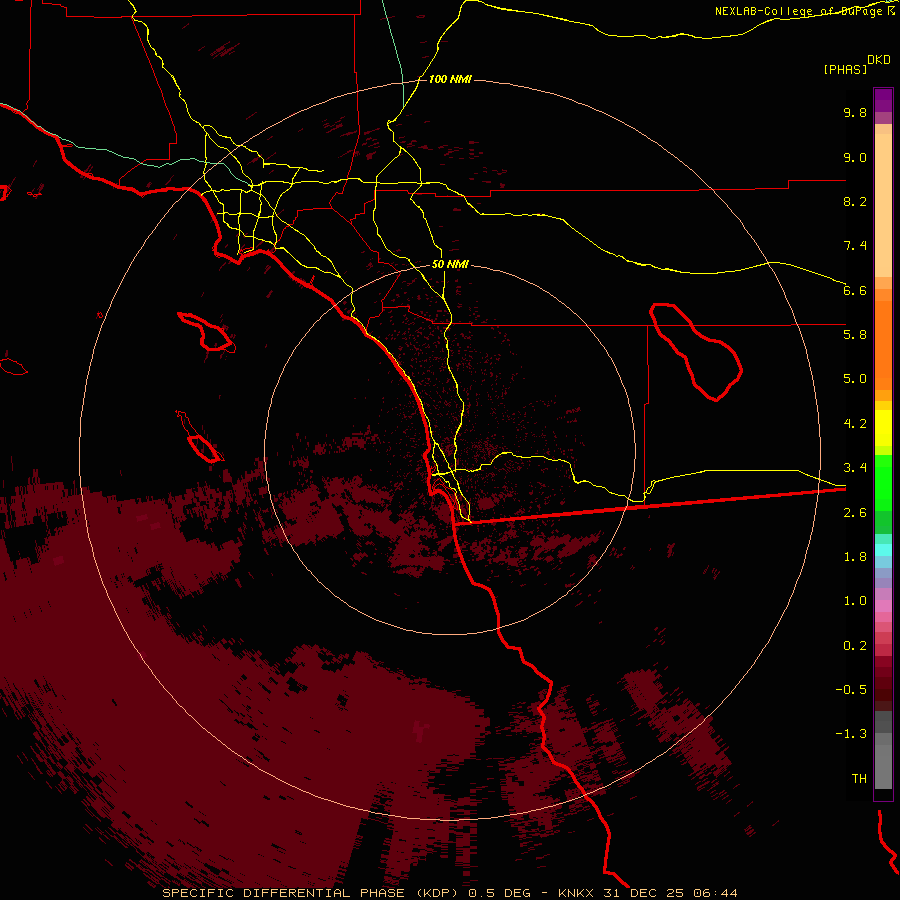This screenshot has height=900, width=900.
Task: Click the "50 NMI" range ring label
Action: (450, 264)
